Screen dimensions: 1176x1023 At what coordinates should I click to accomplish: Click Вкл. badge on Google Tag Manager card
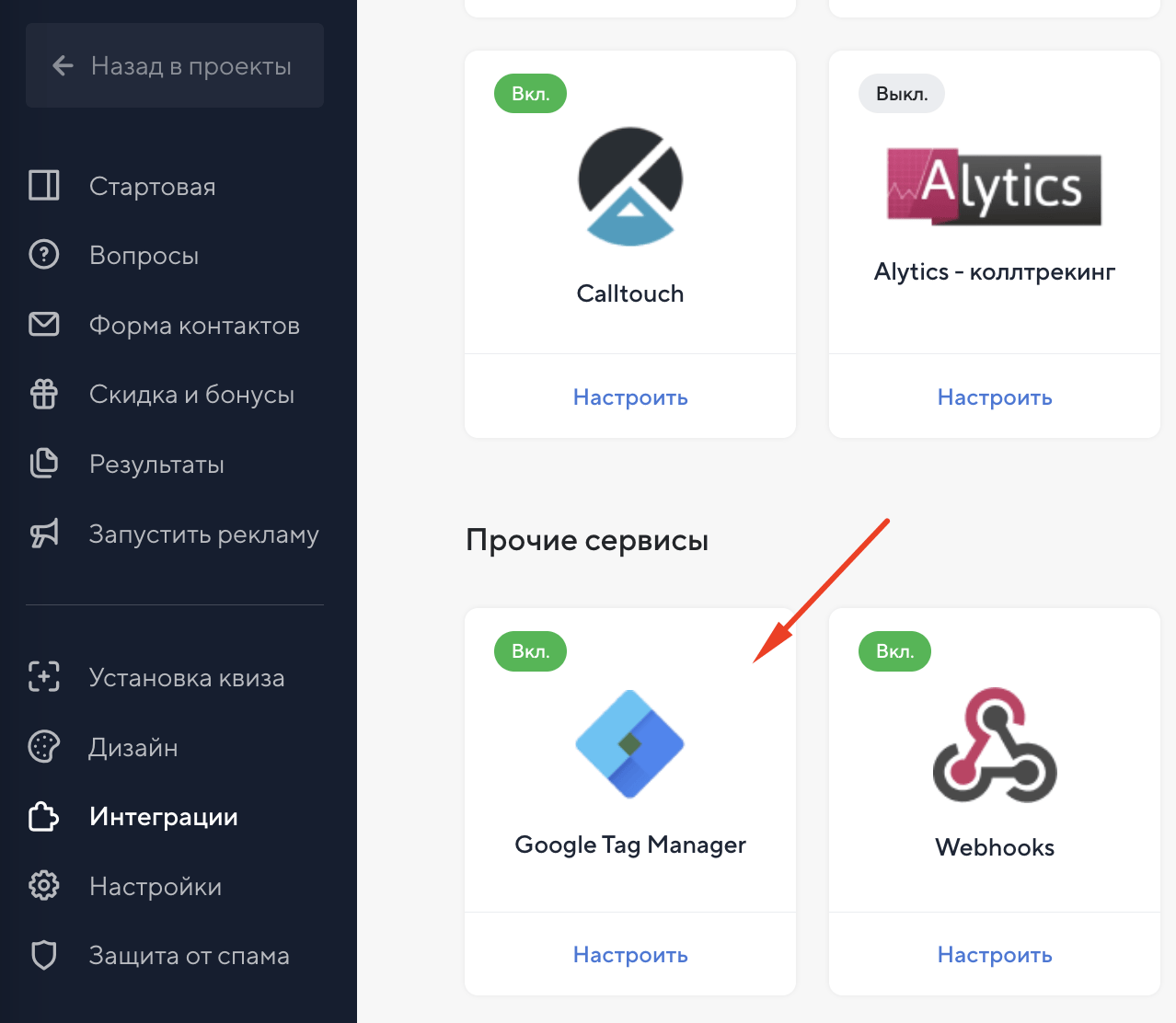pyautogui.click(x=530, y=651)
